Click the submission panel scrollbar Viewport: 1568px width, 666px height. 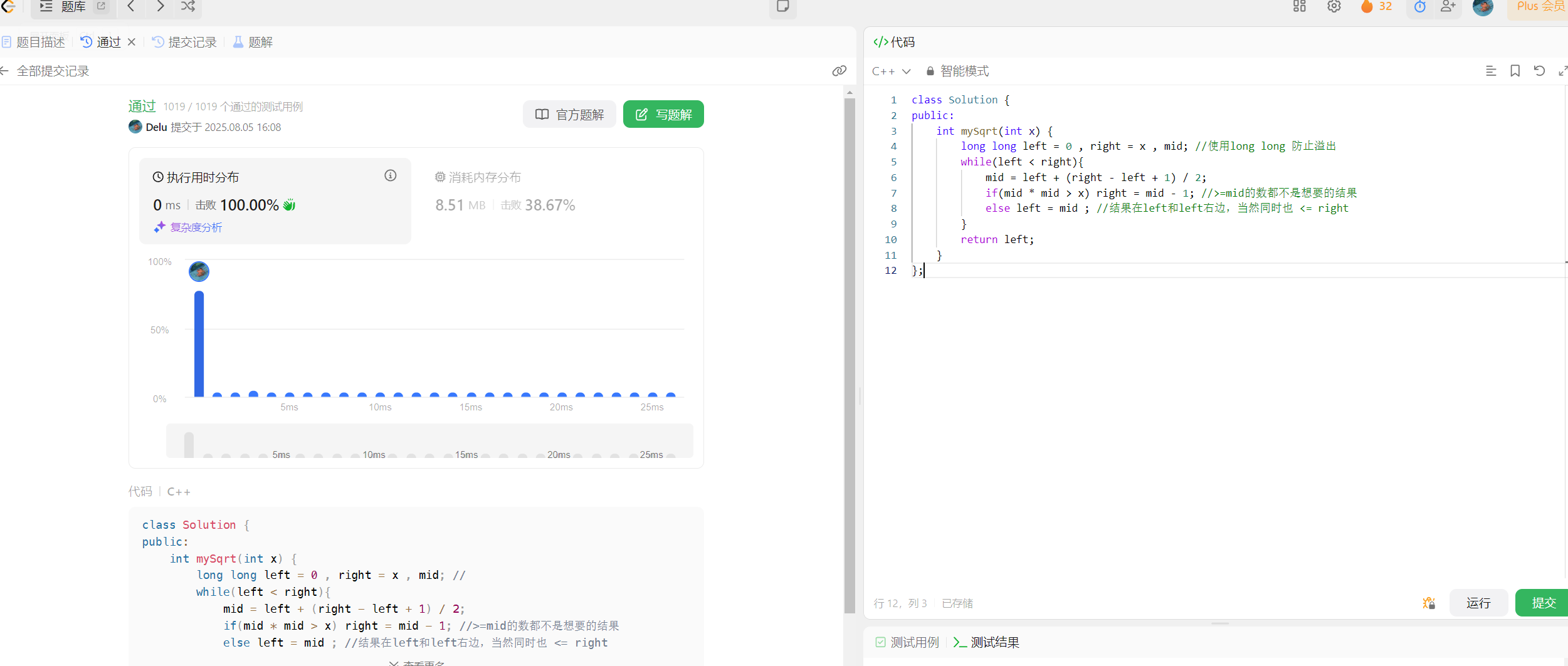pos(850,355)
